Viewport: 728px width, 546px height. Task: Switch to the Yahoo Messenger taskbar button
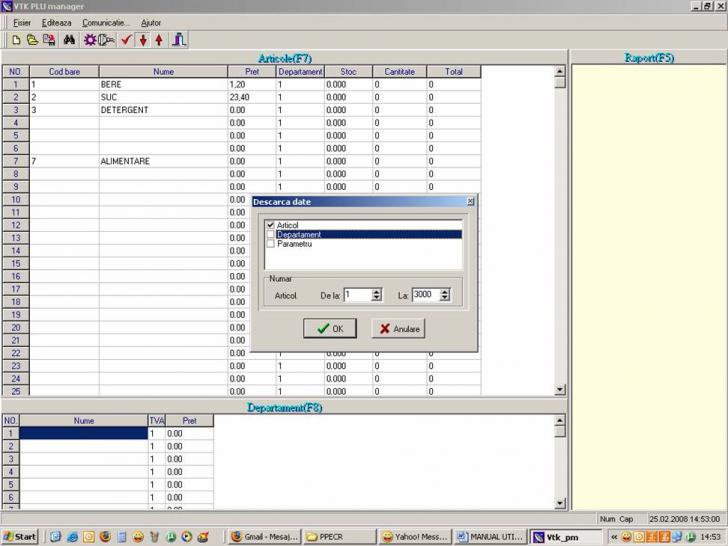click(414, 537)
